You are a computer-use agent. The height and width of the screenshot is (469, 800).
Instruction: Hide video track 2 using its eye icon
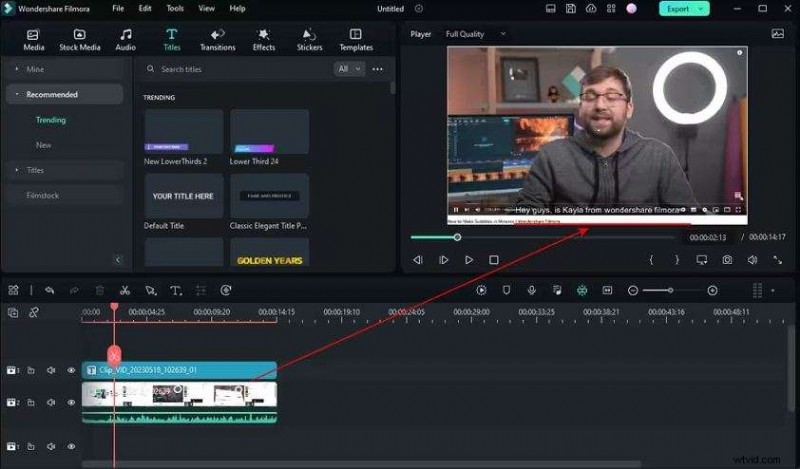71,402
